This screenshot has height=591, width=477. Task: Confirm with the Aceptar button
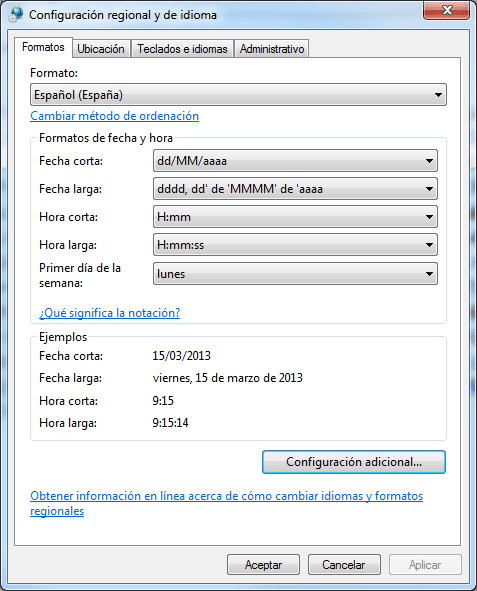point(263,565)
